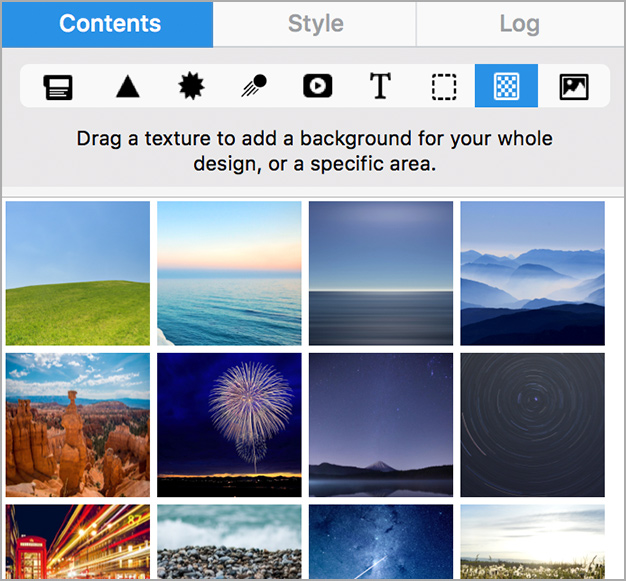626x581 pixels.
Task: Open the Style tab
Action: pos(315,24)
